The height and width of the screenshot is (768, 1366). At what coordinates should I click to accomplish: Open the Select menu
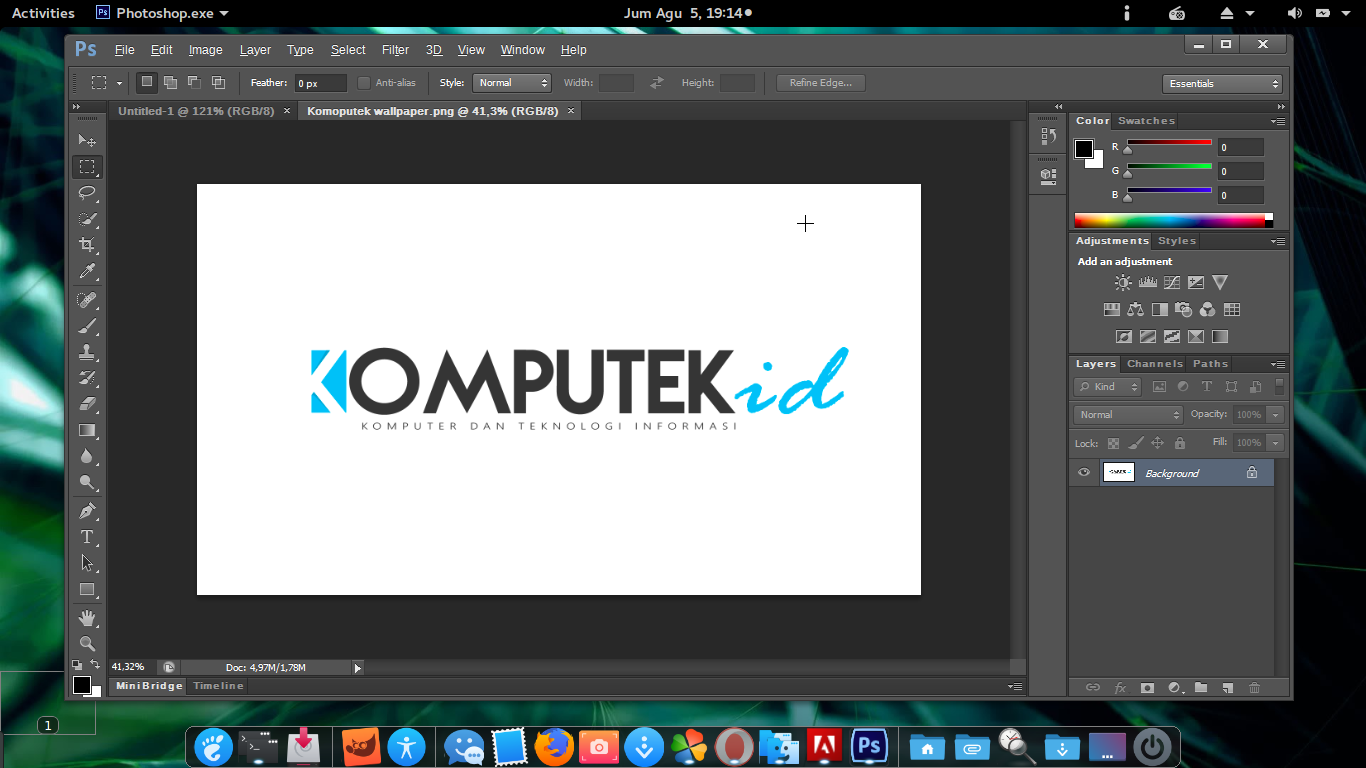click(348, 50)
